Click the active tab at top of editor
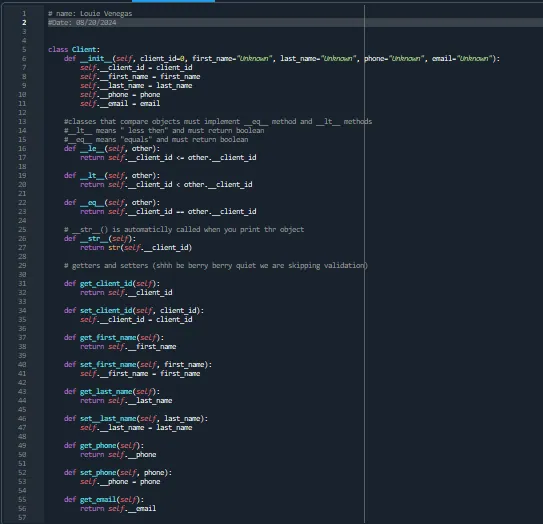The height and width of the screenshot is (524, 543). pos(173,1)
